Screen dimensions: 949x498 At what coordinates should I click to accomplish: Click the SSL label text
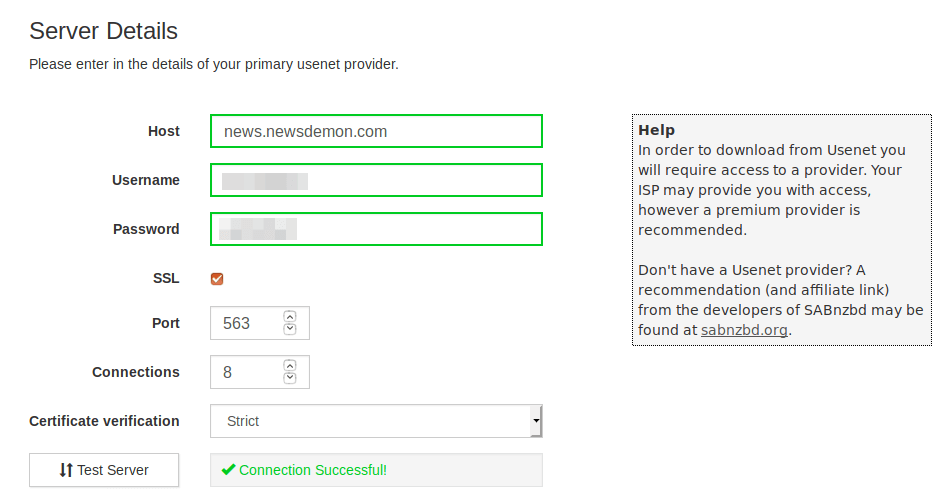[165, 278]
